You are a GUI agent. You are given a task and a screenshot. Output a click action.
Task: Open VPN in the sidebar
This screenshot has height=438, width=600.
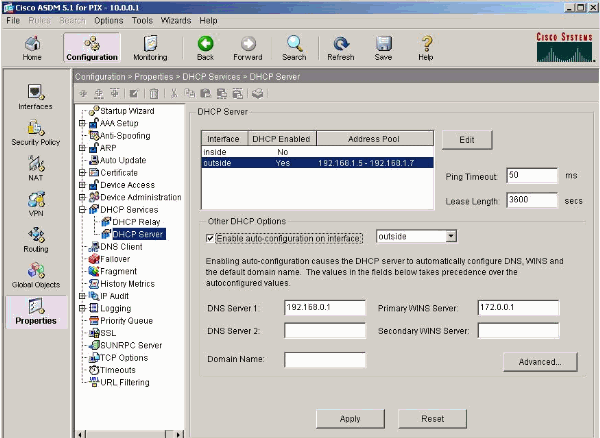(35, 204)
